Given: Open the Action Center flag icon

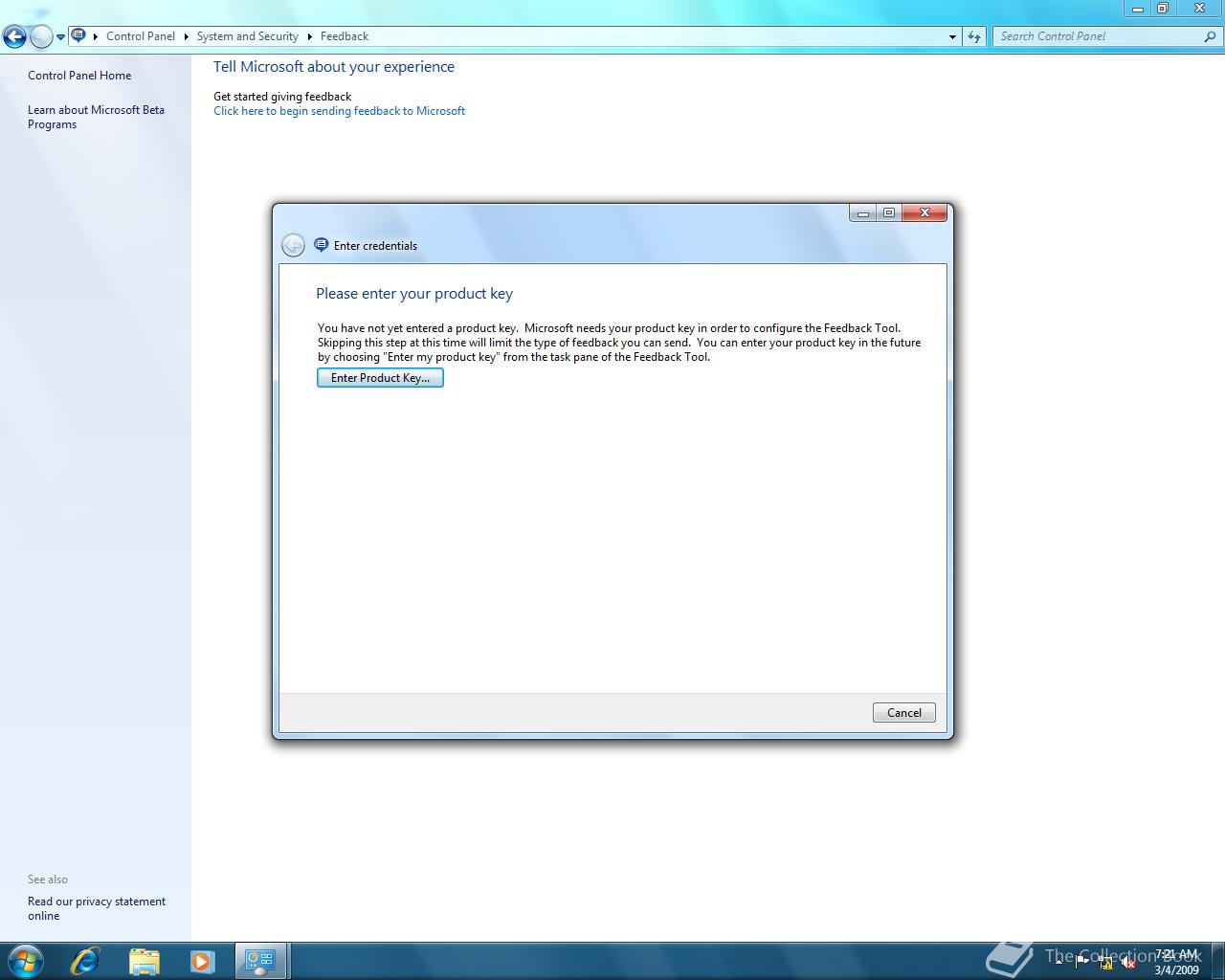Looking at the screenshot, I should [x=1082, y=962].
